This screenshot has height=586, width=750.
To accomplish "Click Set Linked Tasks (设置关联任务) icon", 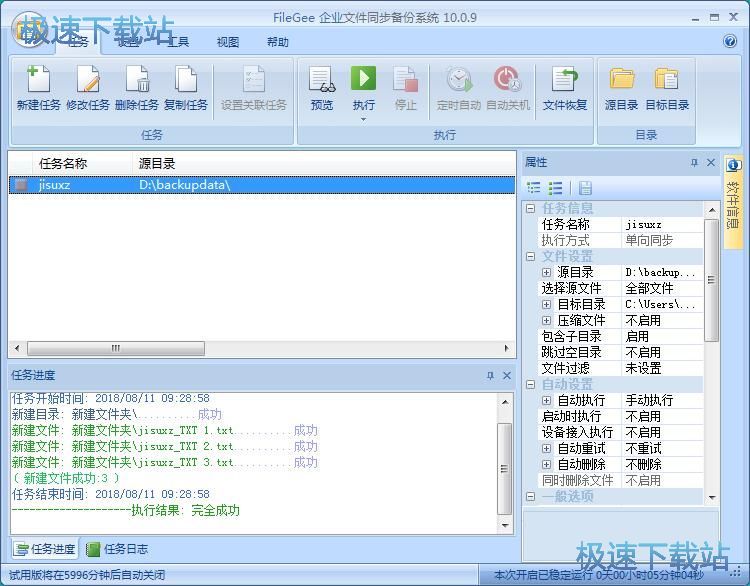I will 254,79.
